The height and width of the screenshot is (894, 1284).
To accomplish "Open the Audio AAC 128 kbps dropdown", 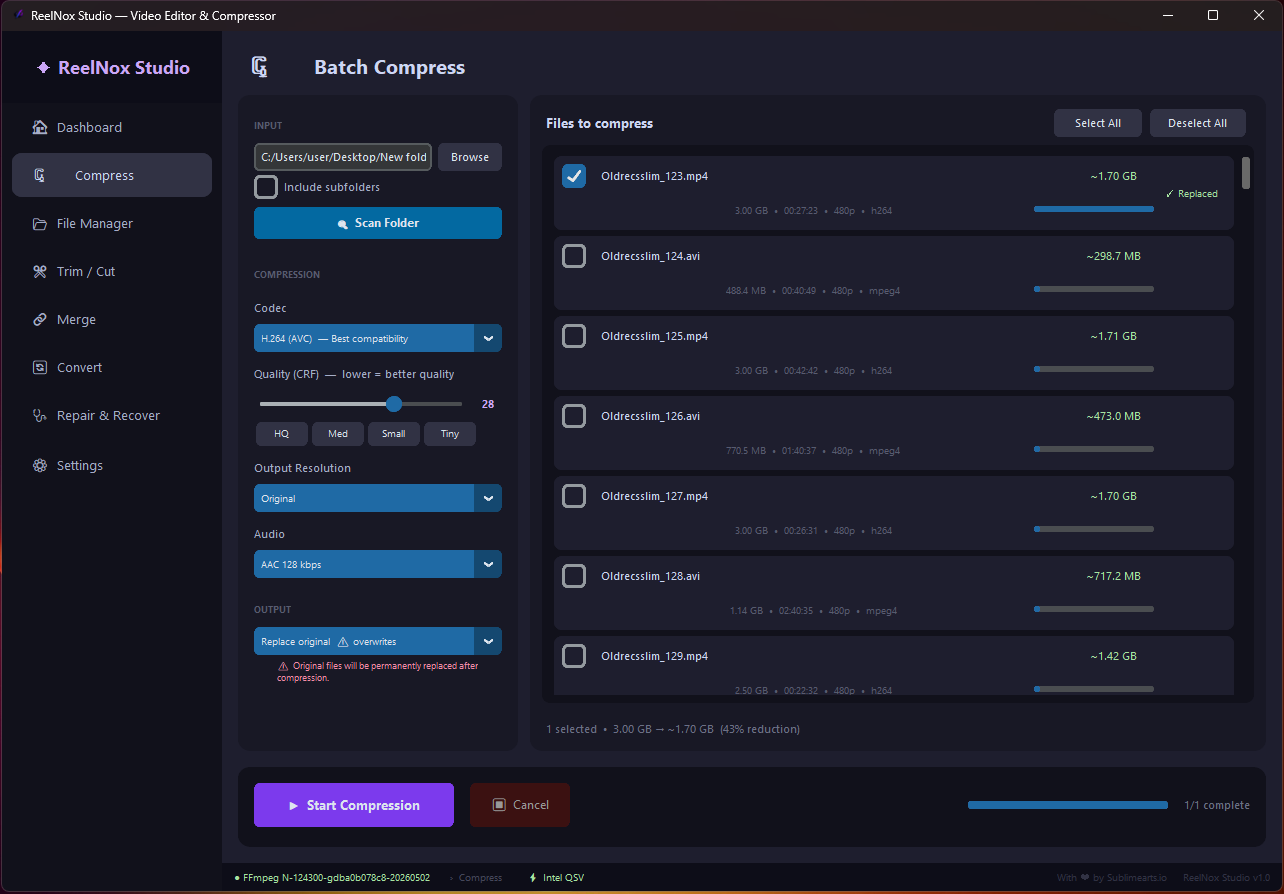I will [x=378, y=564].
